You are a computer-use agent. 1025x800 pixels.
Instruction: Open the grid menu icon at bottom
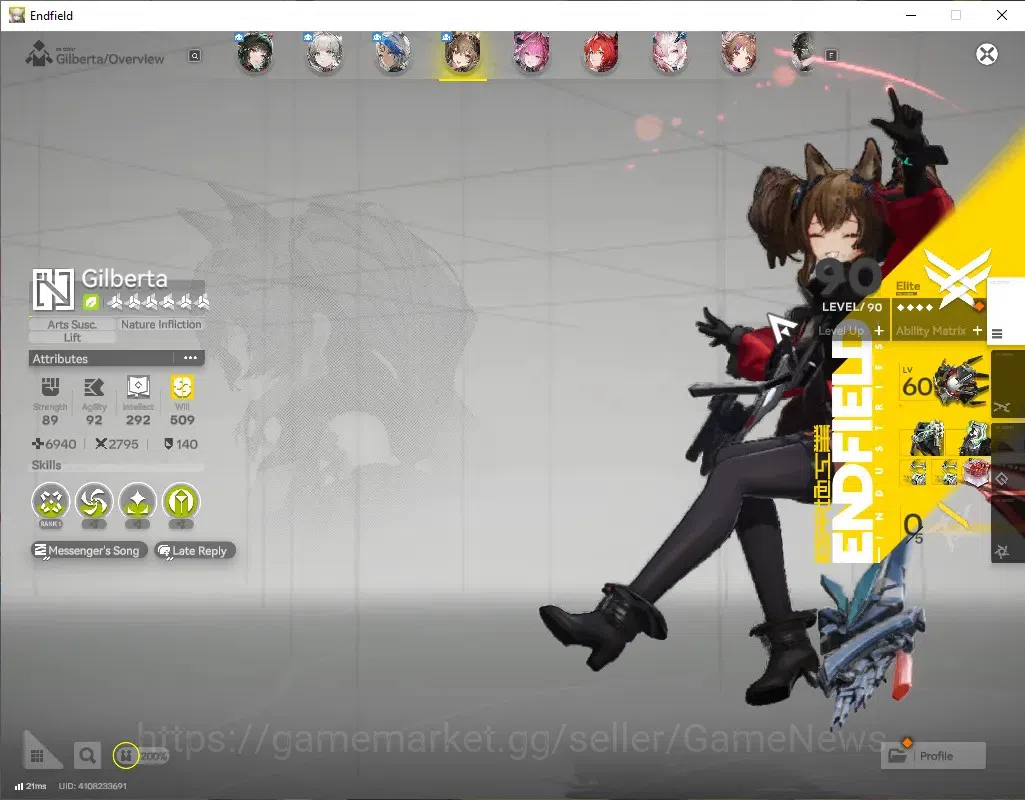coord(37,756)
